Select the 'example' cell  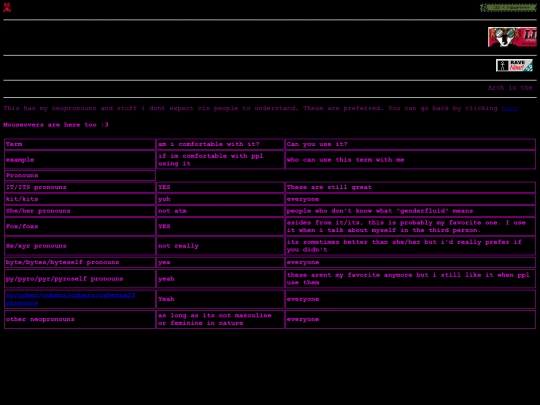tap(80, 160)
